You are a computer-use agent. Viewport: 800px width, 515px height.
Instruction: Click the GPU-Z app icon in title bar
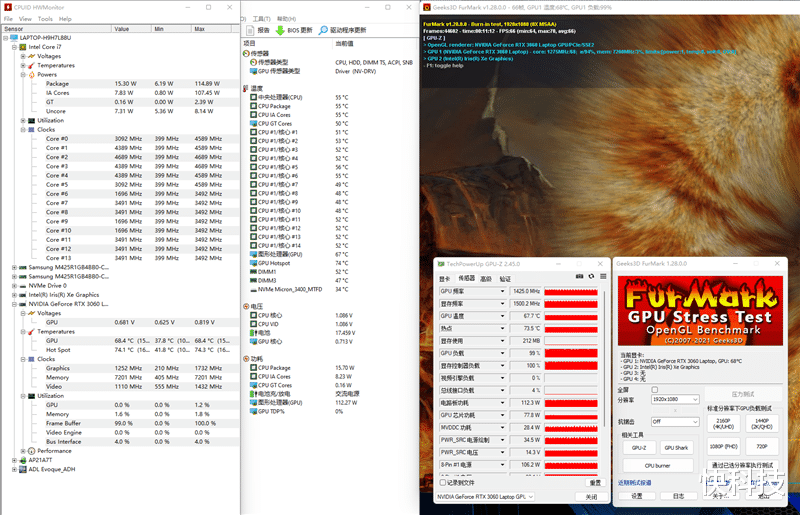pyautogui.click(x=441, y=264)
